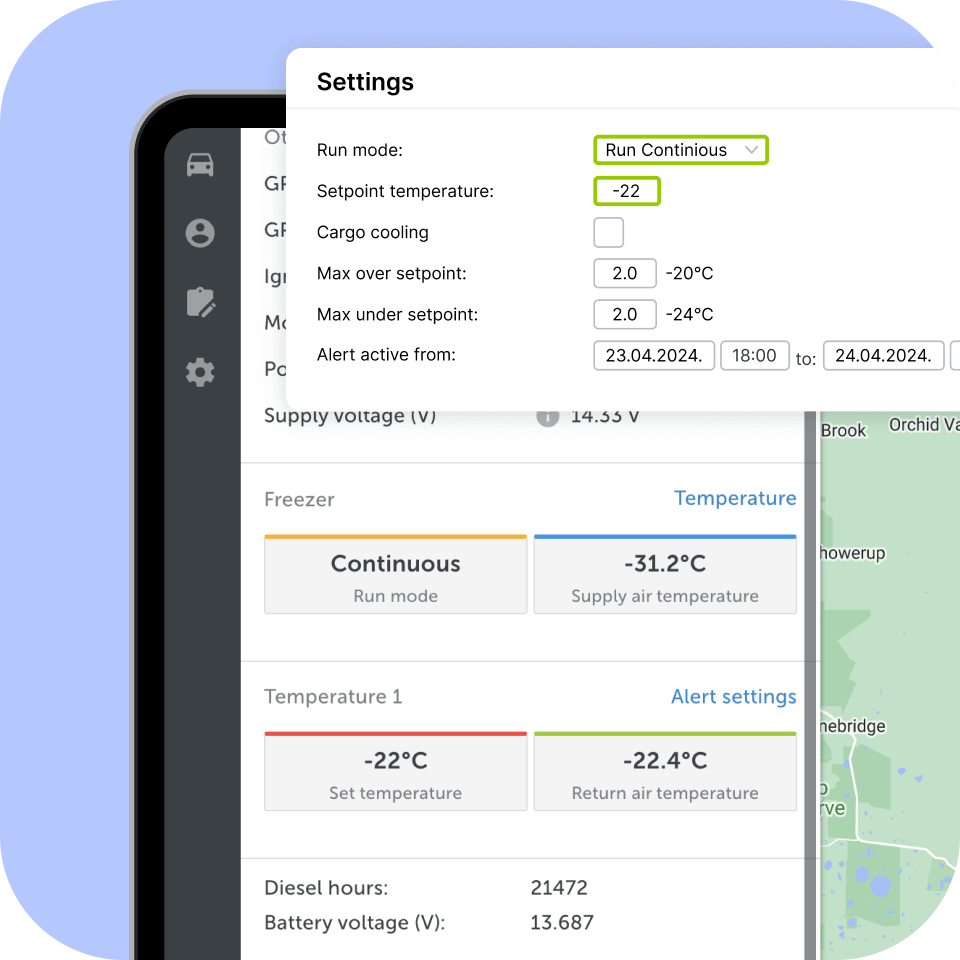Click the alert start time 18:00 field
Image resolution: width=960 pixels, height=960 pixels.
755,356
